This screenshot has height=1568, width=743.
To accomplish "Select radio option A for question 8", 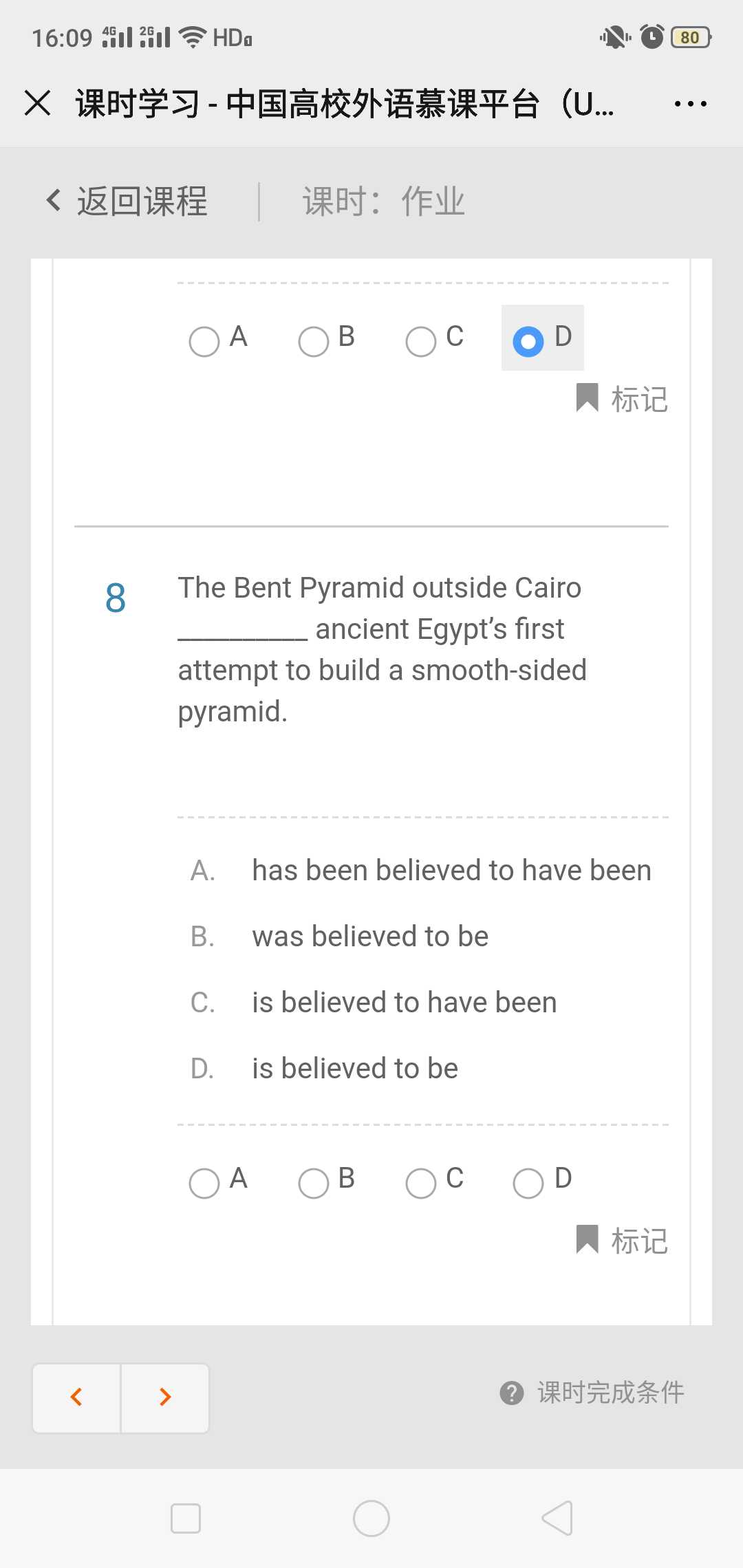I will click(204, 1183).
